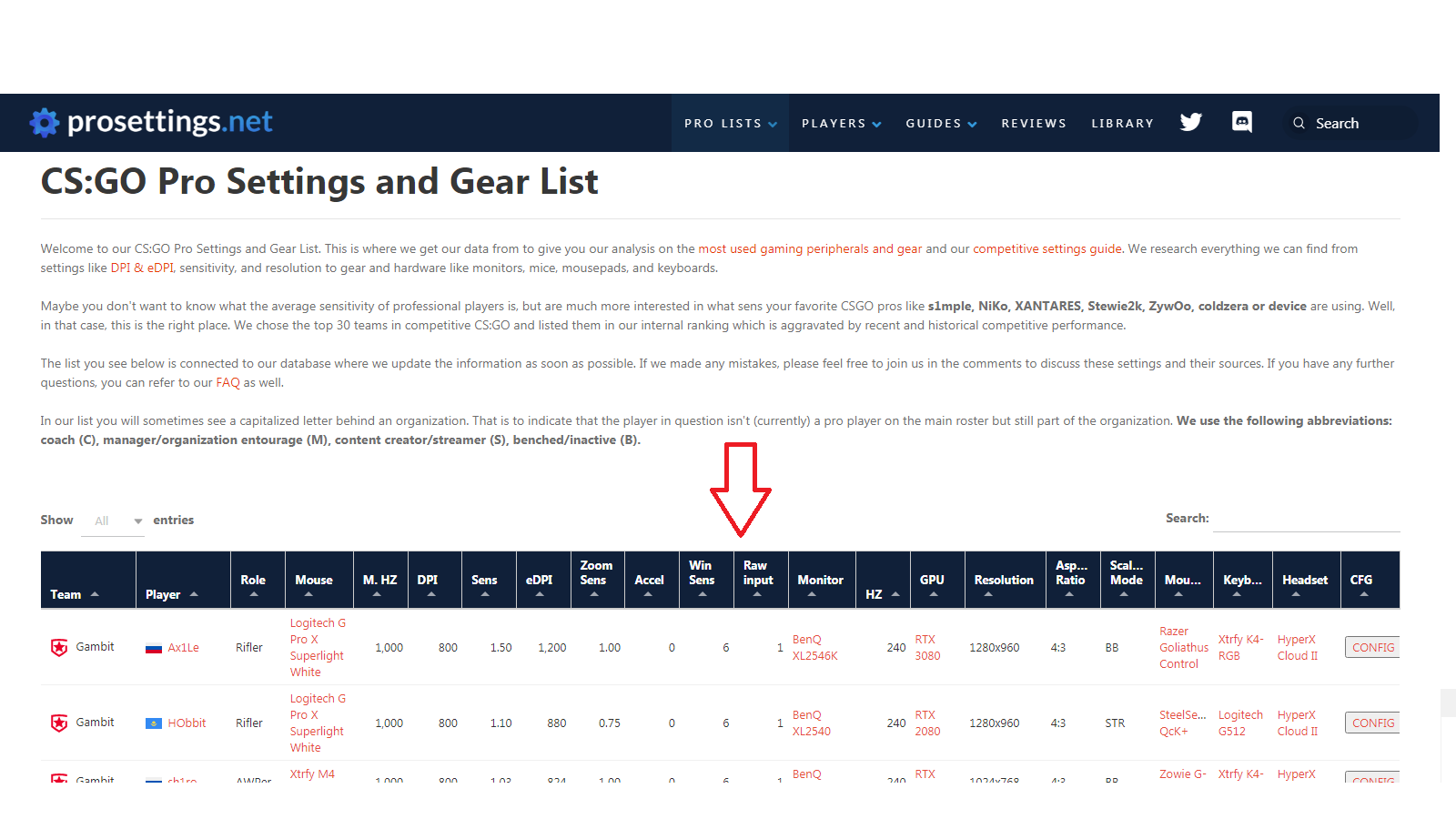
Task: Open the CONFIG button for Ax1Le
Action: click(x=1372, y=647)
